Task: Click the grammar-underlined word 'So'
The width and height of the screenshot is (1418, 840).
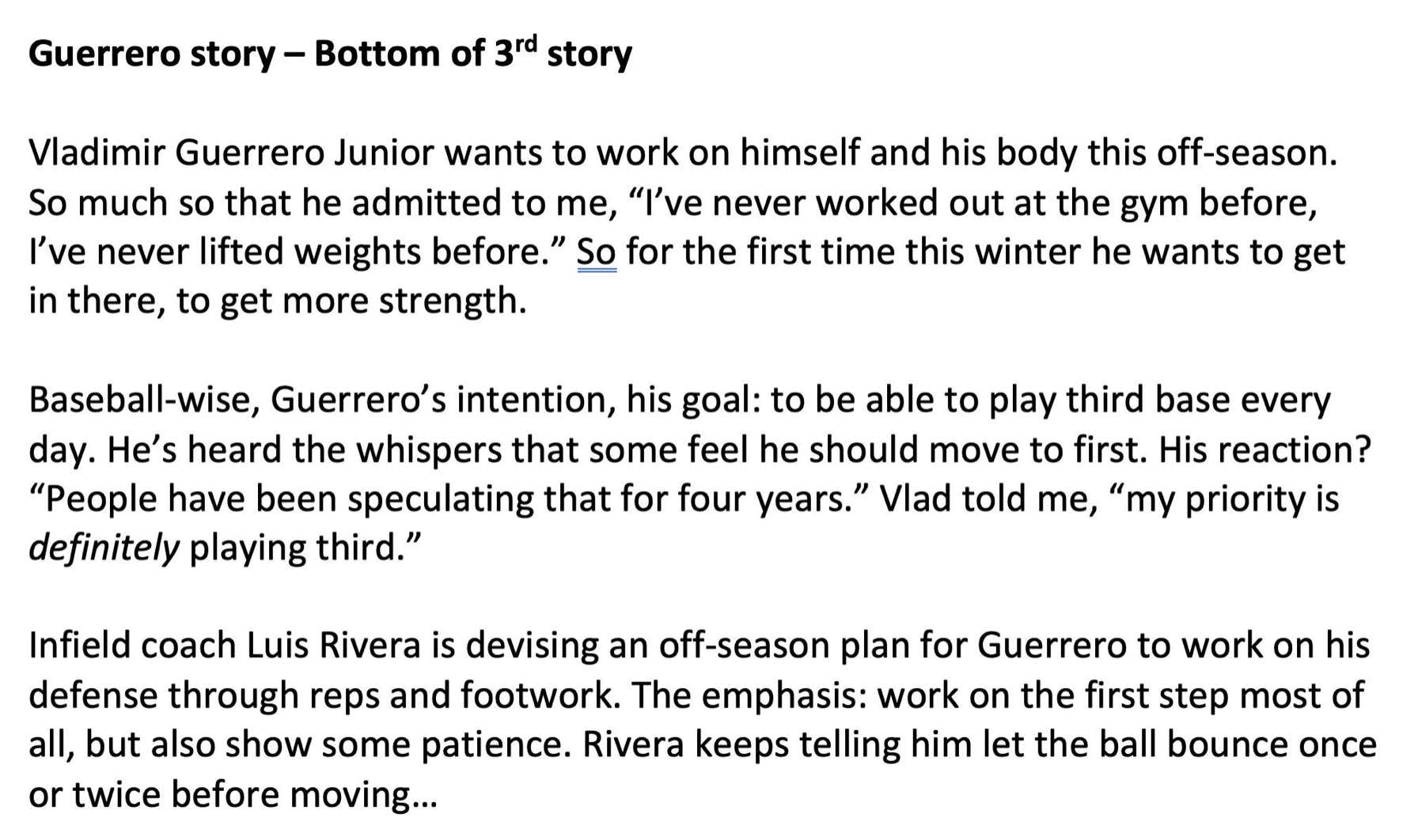Action: [597, 252]
